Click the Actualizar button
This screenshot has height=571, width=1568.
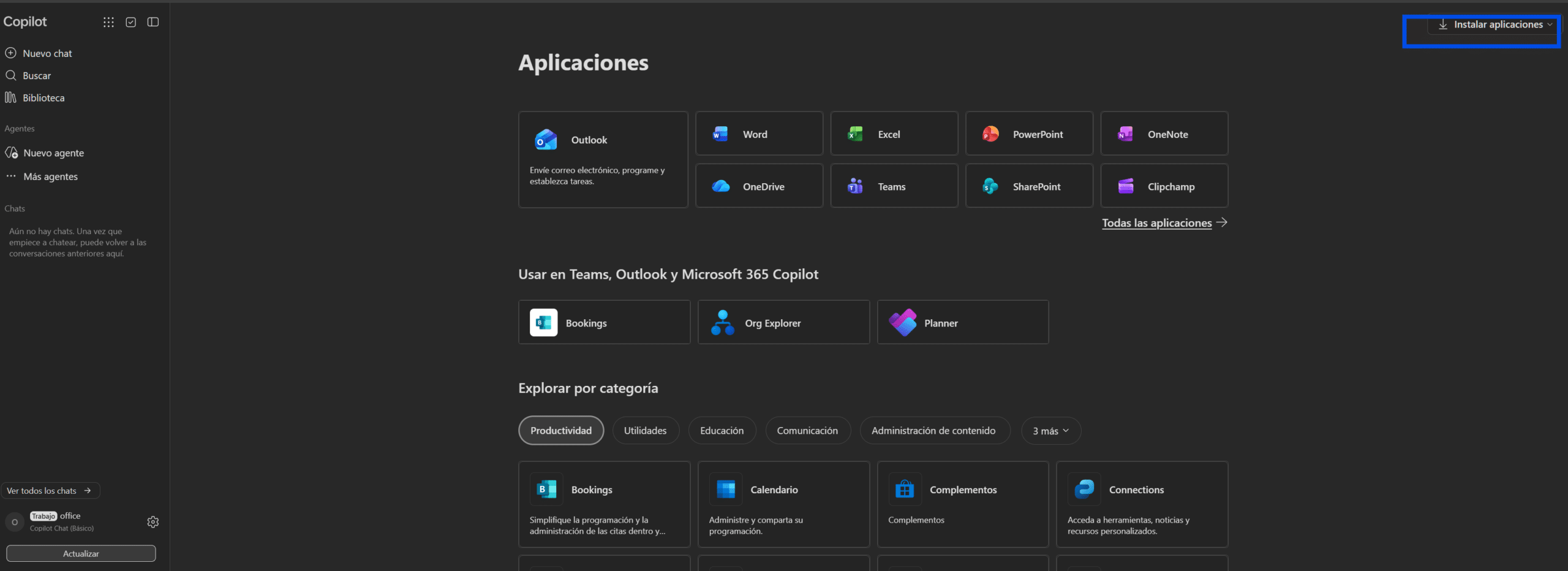[81, 553]
